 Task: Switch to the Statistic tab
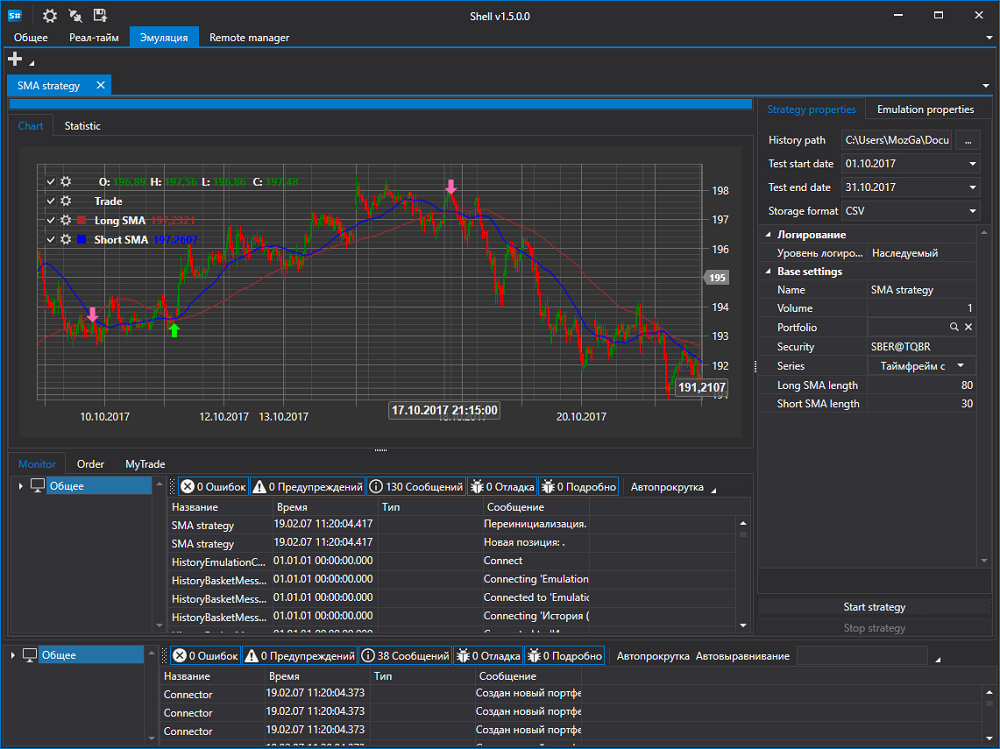[x=82, y=126]
